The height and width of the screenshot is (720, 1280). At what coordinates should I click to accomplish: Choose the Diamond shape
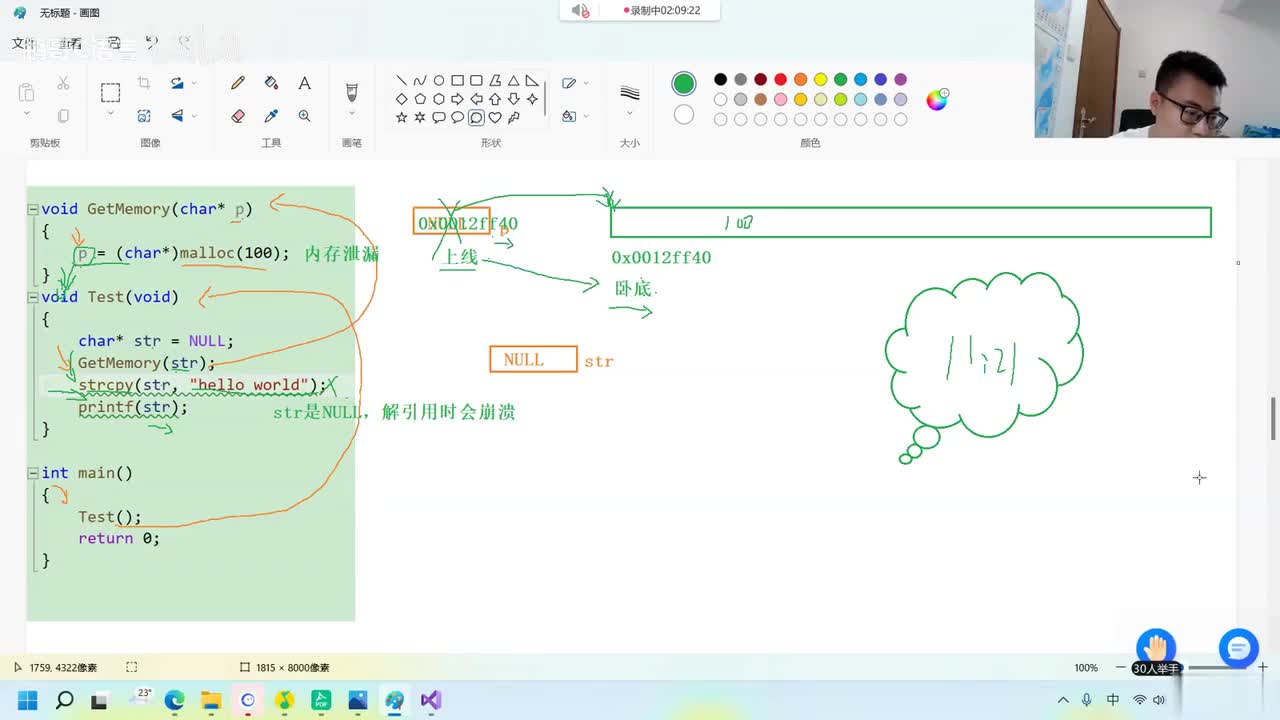pos(401,99)
